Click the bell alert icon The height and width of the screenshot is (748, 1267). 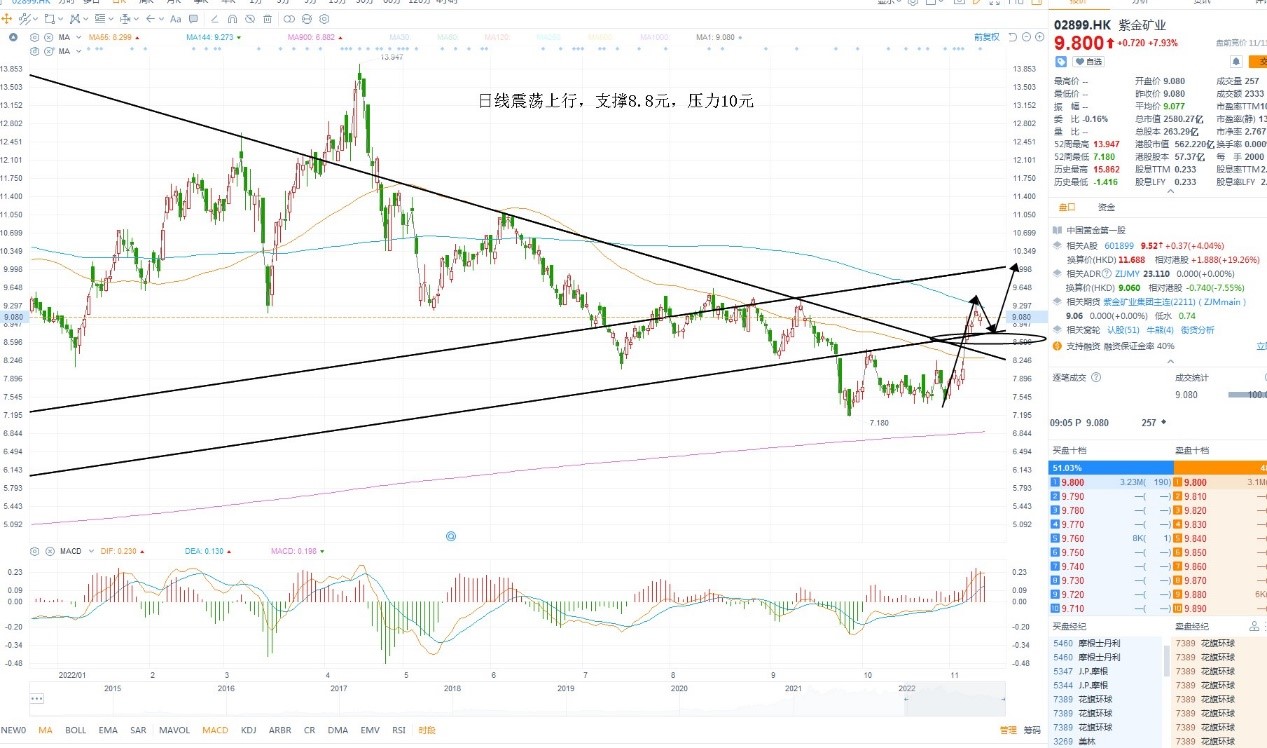1236,61
